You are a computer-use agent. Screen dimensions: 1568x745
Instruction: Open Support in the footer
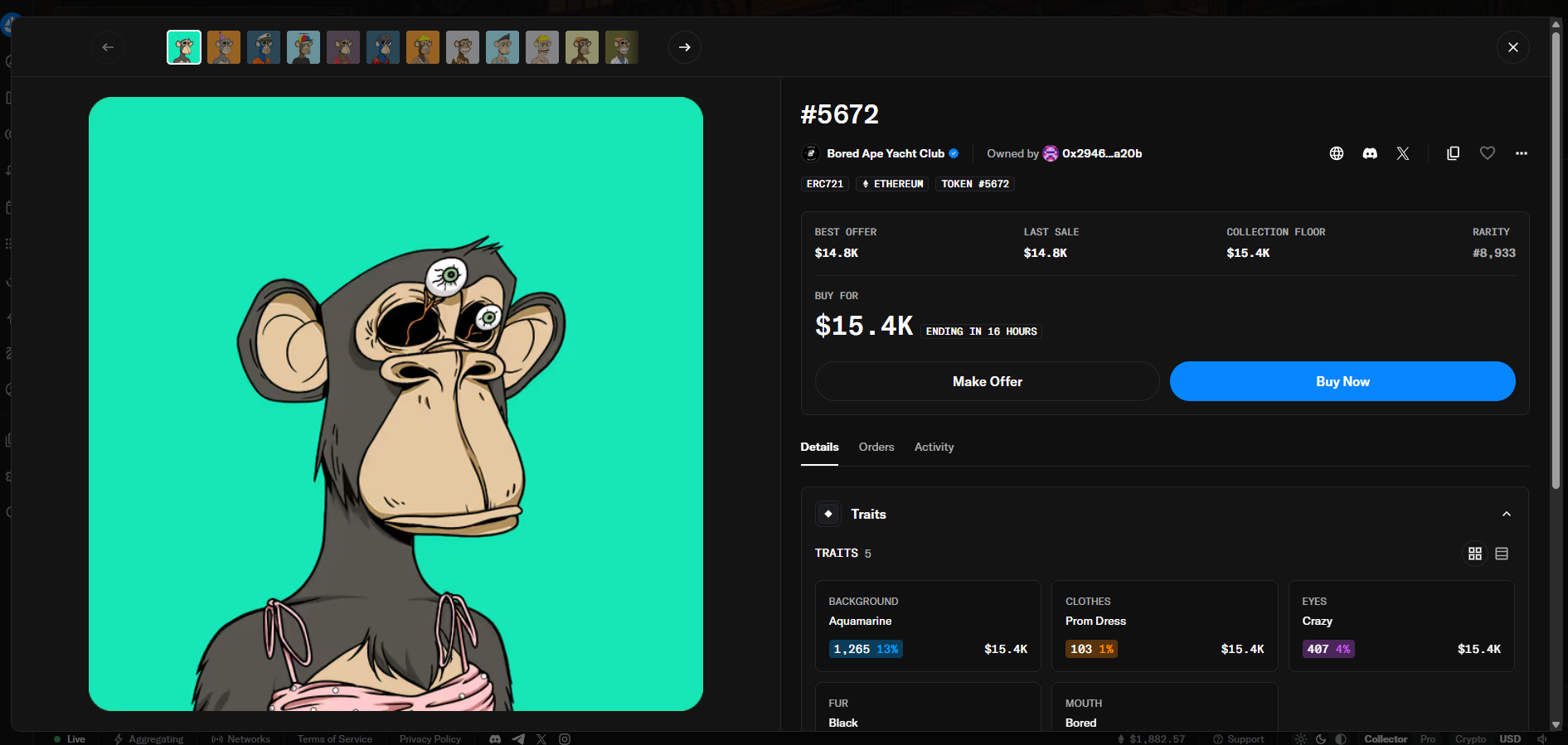coord(1239,739)
